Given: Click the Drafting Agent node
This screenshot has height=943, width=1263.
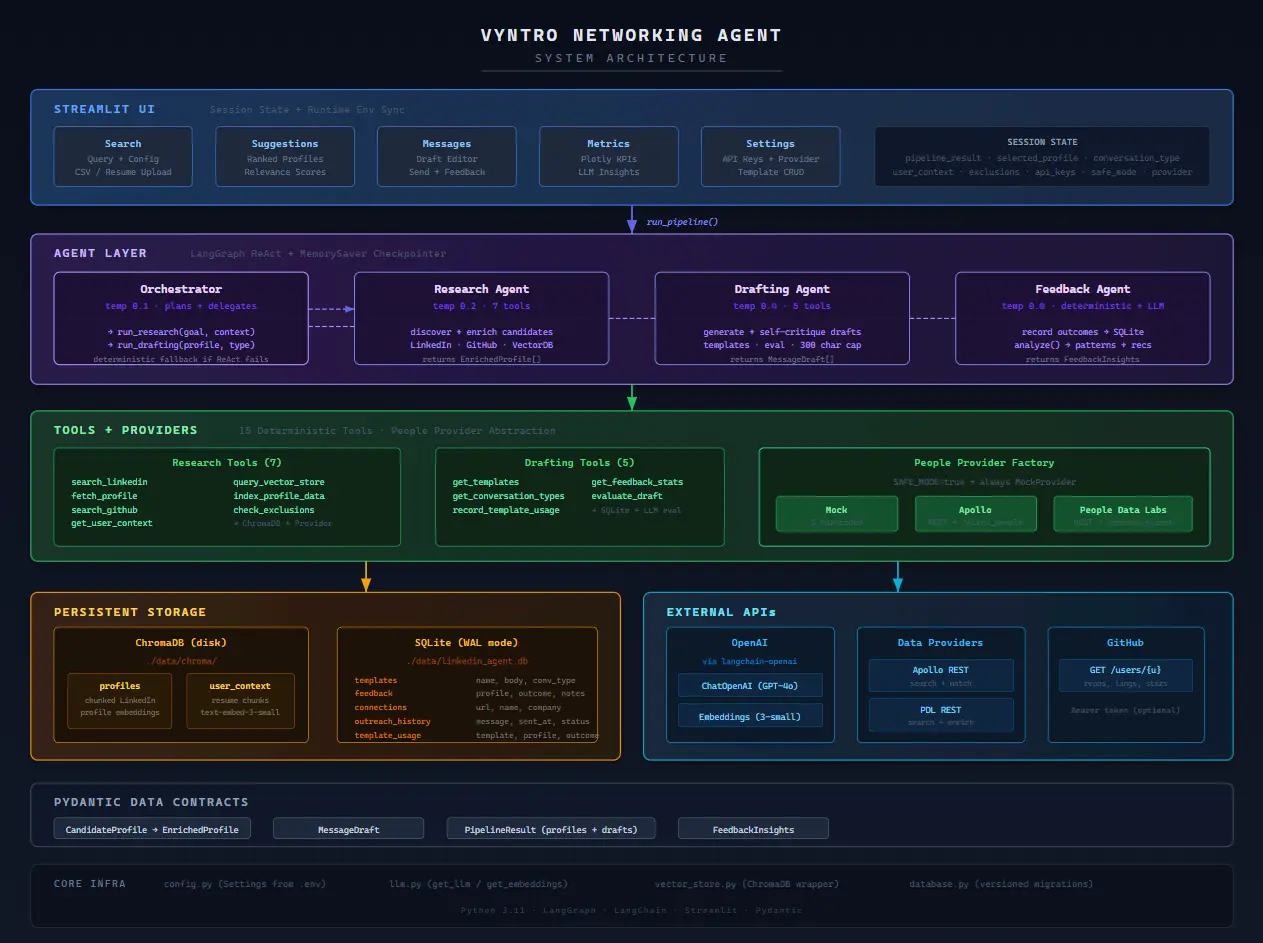Looking at the screenshot, I should pyautogui.click(x=782, y=319).
